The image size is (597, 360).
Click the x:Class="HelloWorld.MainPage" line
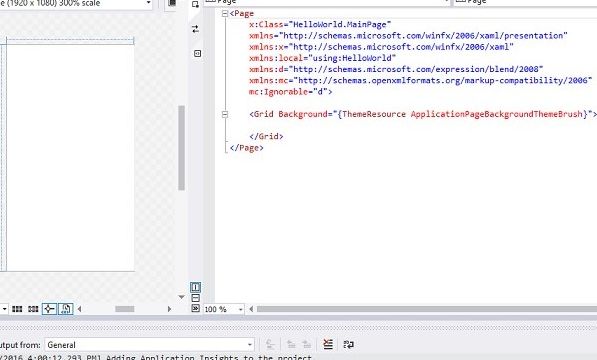pos(320,25)
